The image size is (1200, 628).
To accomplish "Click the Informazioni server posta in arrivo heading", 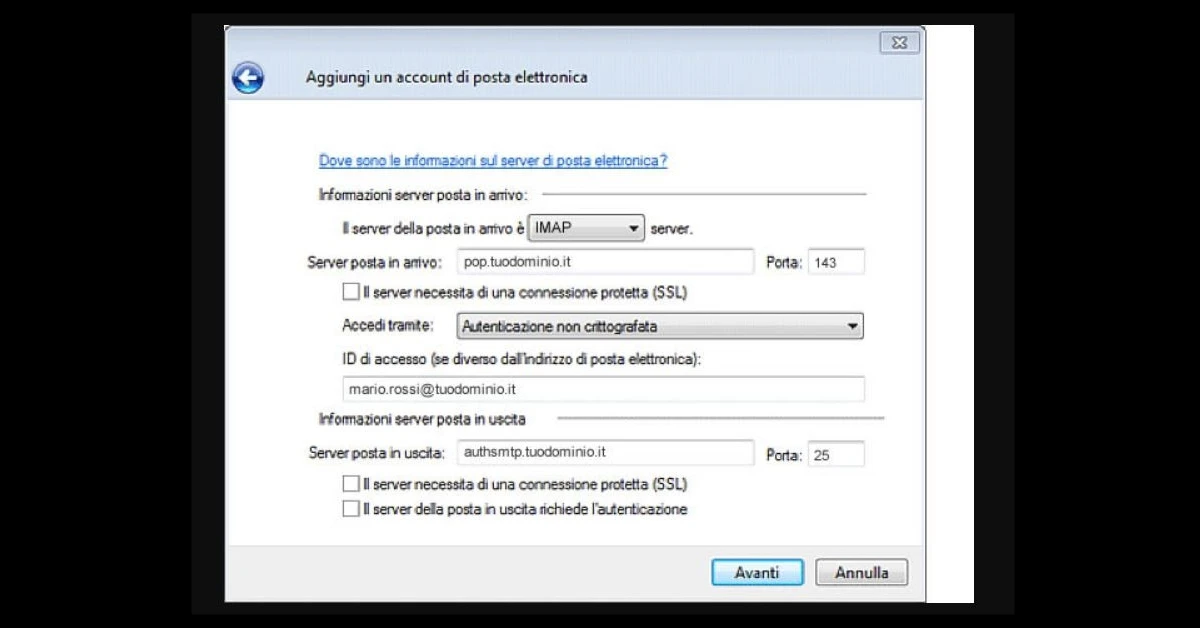I will [x=422, y=194].
